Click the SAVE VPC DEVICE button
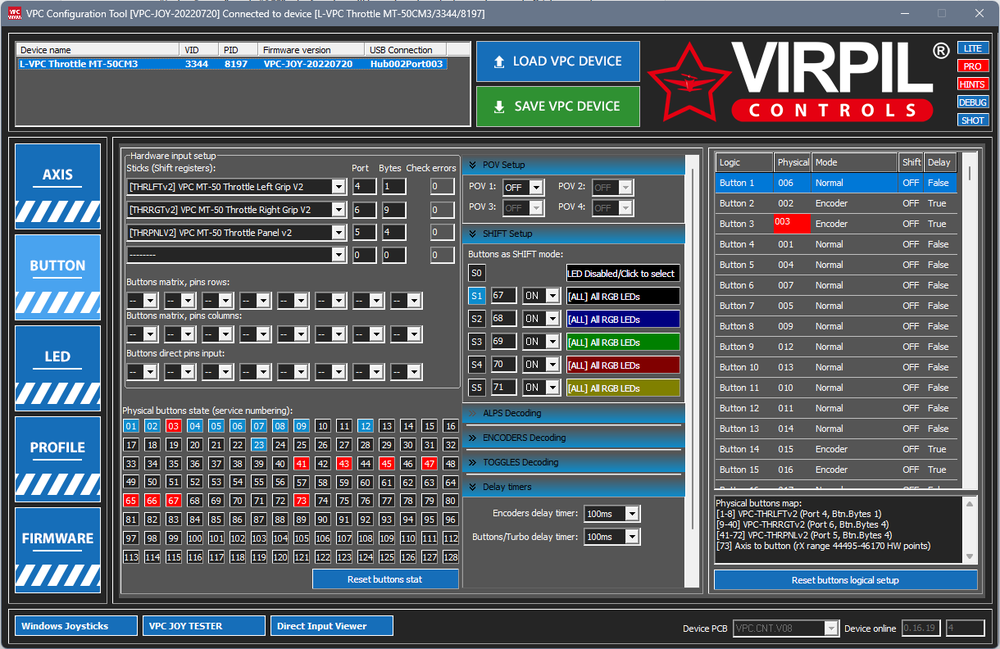Image resolution: width=1000 pixels, height=649 pixels. click(557, 106)
